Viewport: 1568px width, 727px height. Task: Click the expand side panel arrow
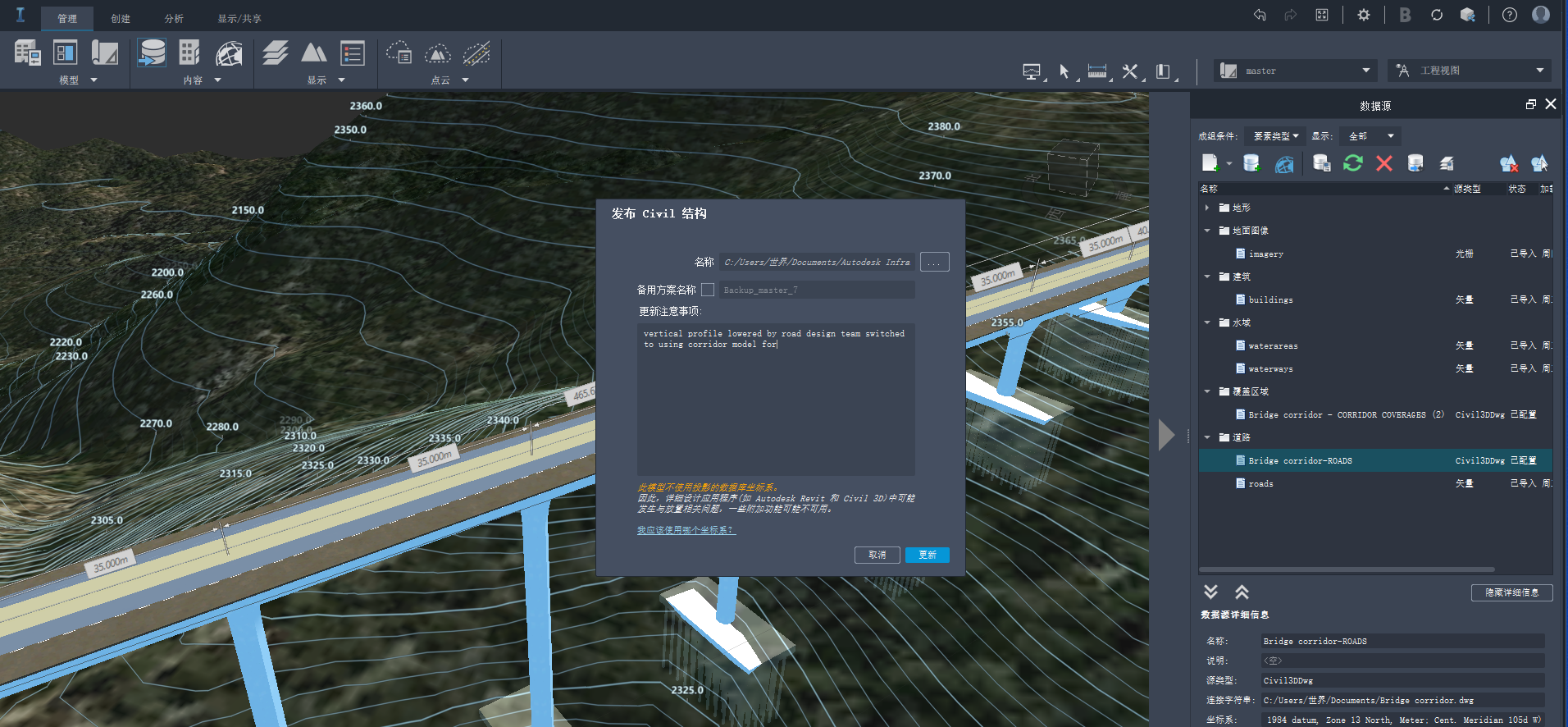(x=1166, y=435)
